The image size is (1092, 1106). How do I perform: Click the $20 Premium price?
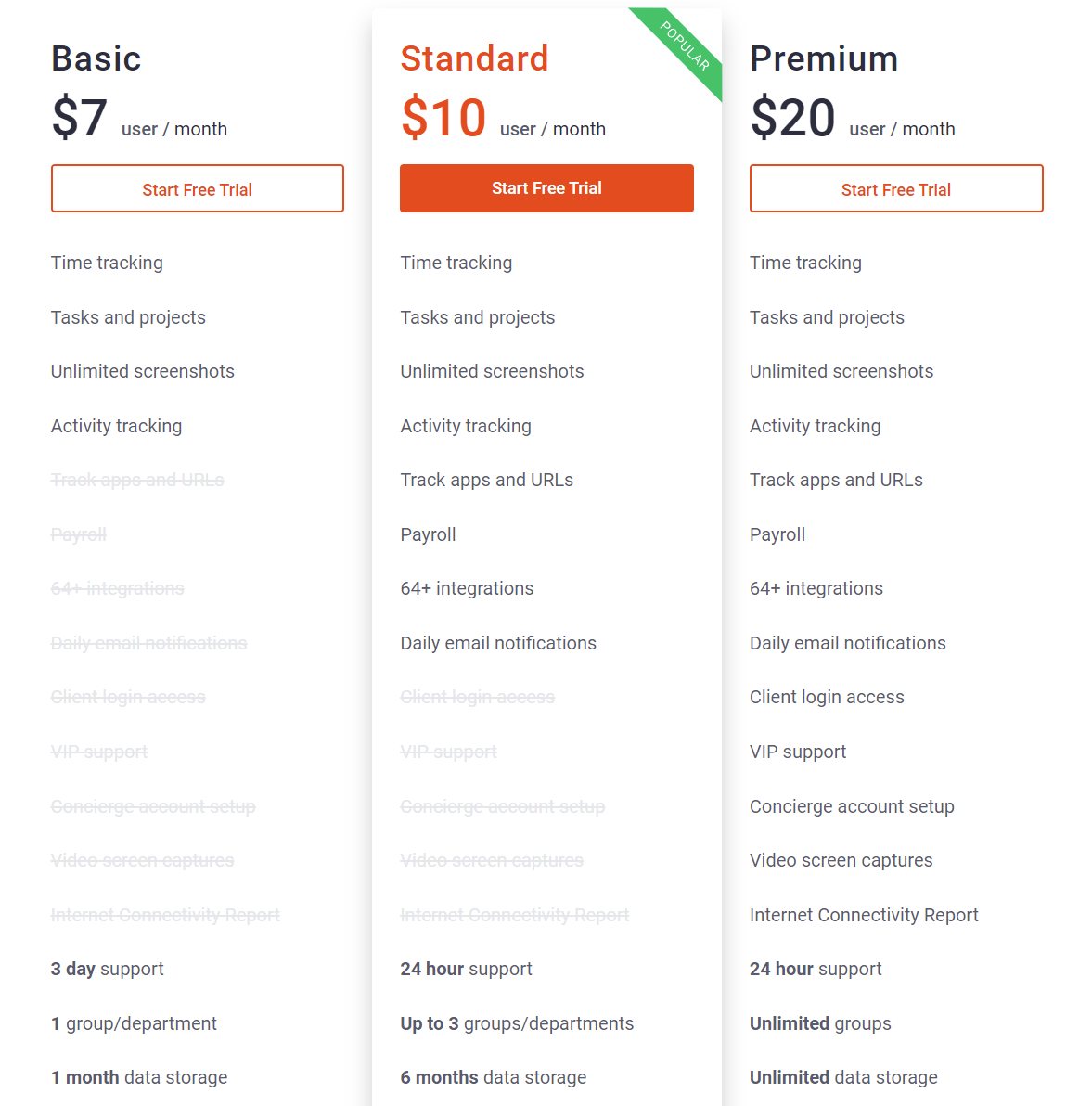click(x=793, y=119)
